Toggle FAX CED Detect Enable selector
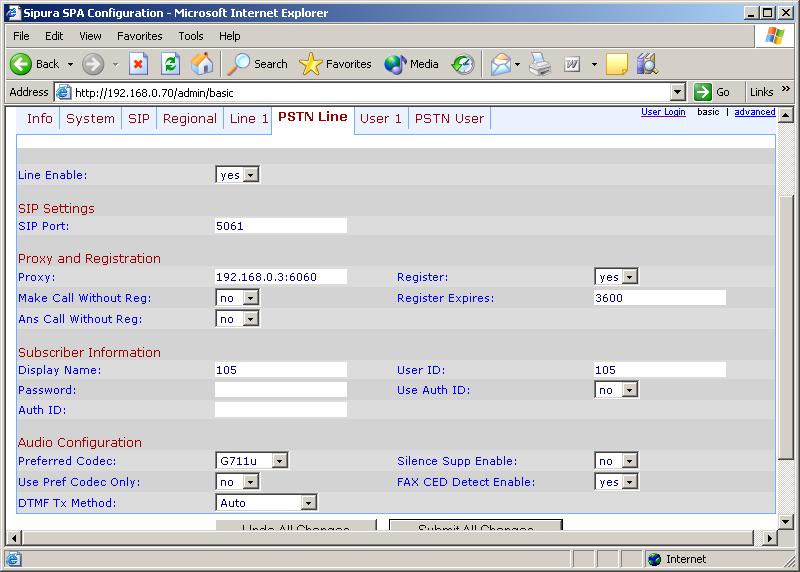This screenshot has width=800, height=572. [x=616, y=482]
